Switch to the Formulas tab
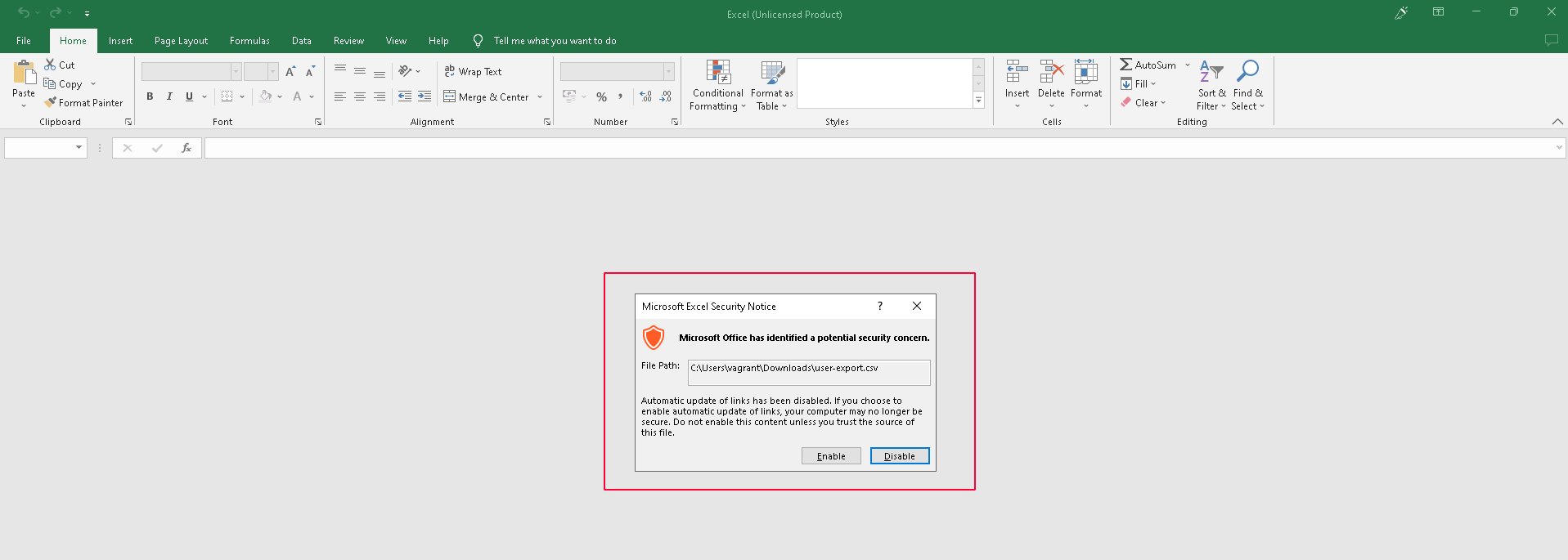Viewport: 1568px width, 560px height. point(249,41)
